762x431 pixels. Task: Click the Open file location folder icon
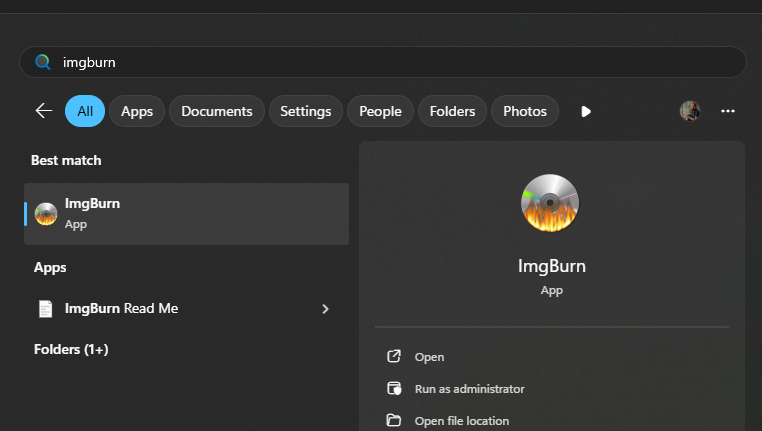coord(394,421)
